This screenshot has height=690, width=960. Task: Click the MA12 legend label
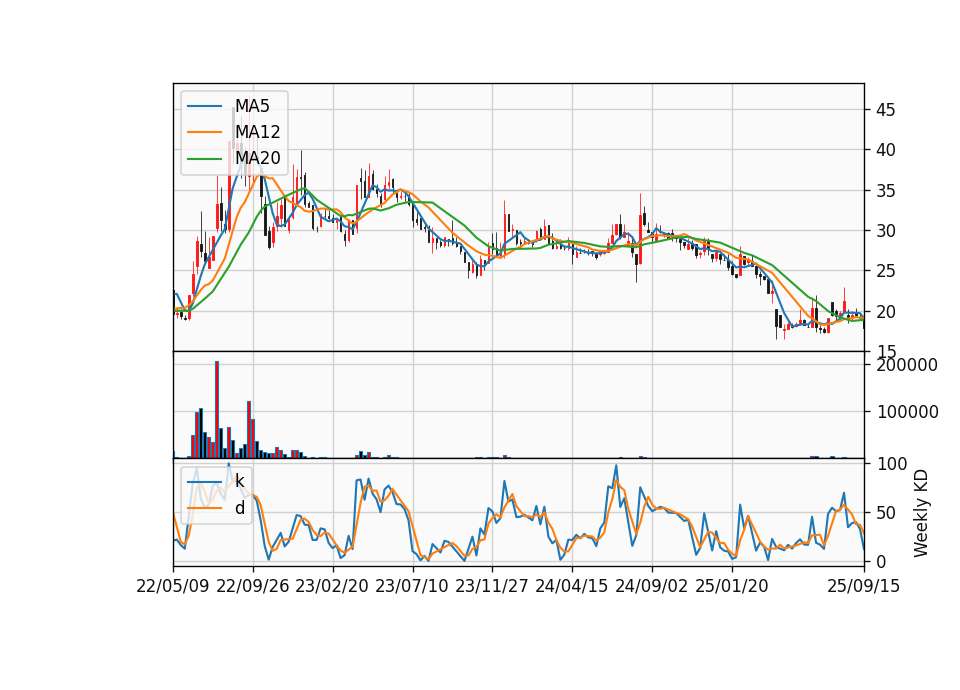point(258,132)
